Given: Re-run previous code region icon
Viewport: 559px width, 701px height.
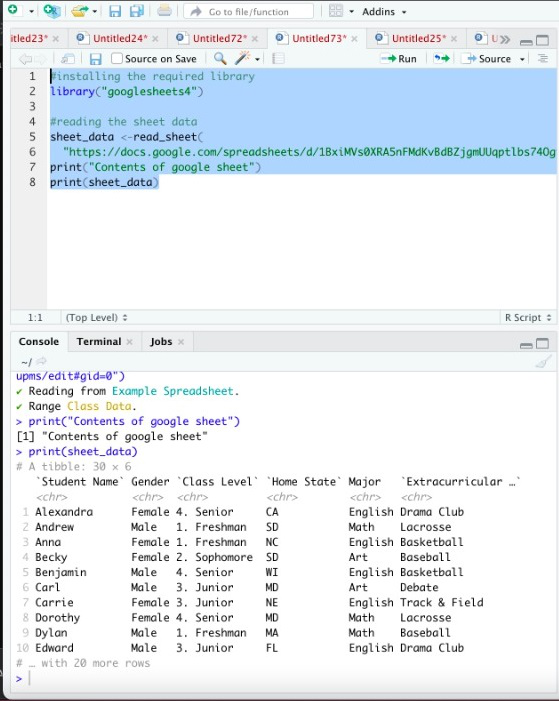Looking at the screenshot, I should coord(442,59).
